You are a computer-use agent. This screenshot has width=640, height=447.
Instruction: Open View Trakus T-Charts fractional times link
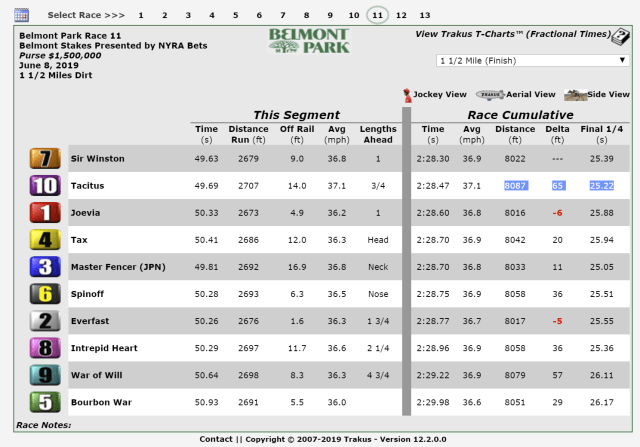click(x=513, y=34)
